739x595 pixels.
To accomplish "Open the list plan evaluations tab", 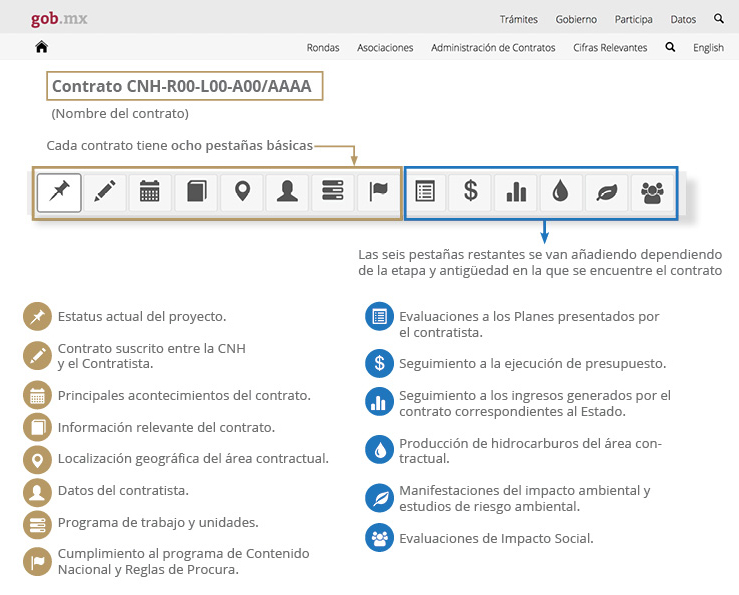I will [425, 192].
